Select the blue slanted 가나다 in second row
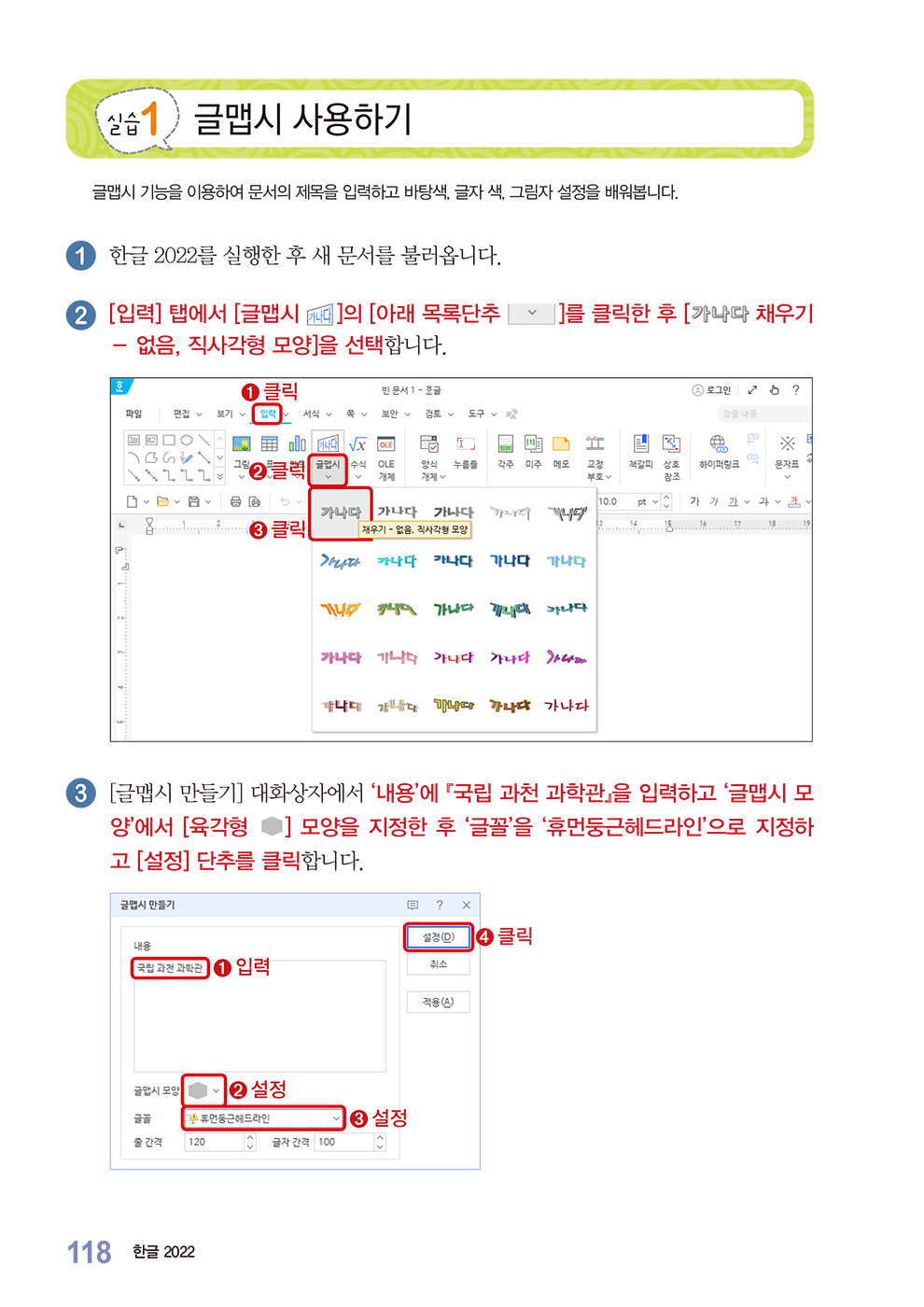 341,561
